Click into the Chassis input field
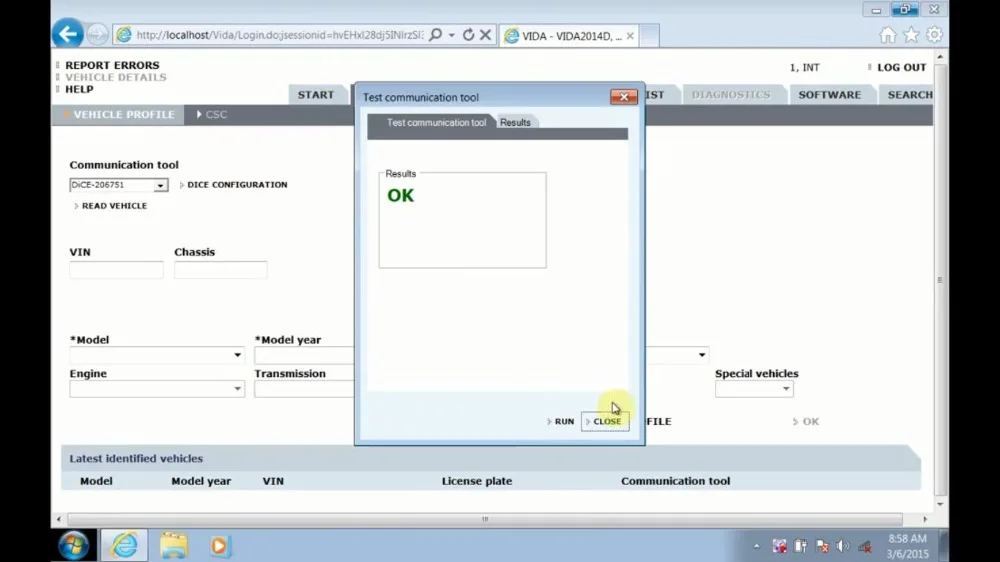The image size is (1000, 562). (x=221, y=270)
